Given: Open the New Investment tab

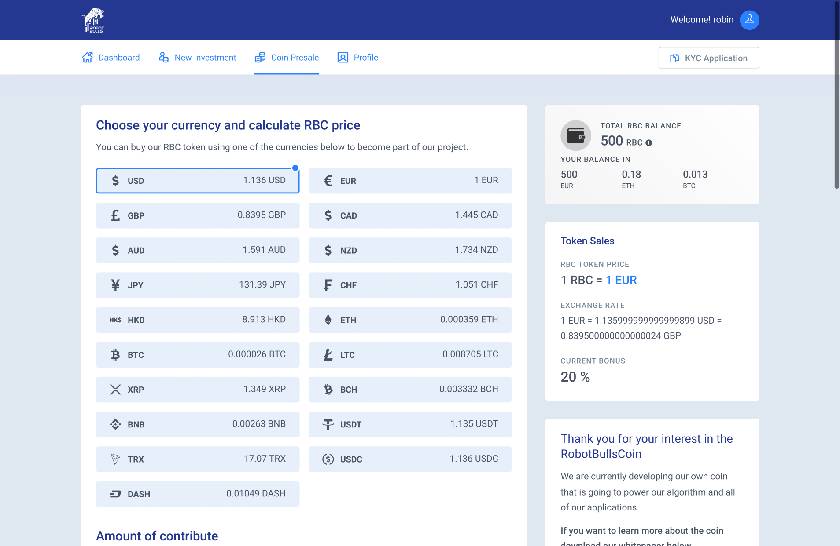Looking at the screenshot, I should (197, 58).
